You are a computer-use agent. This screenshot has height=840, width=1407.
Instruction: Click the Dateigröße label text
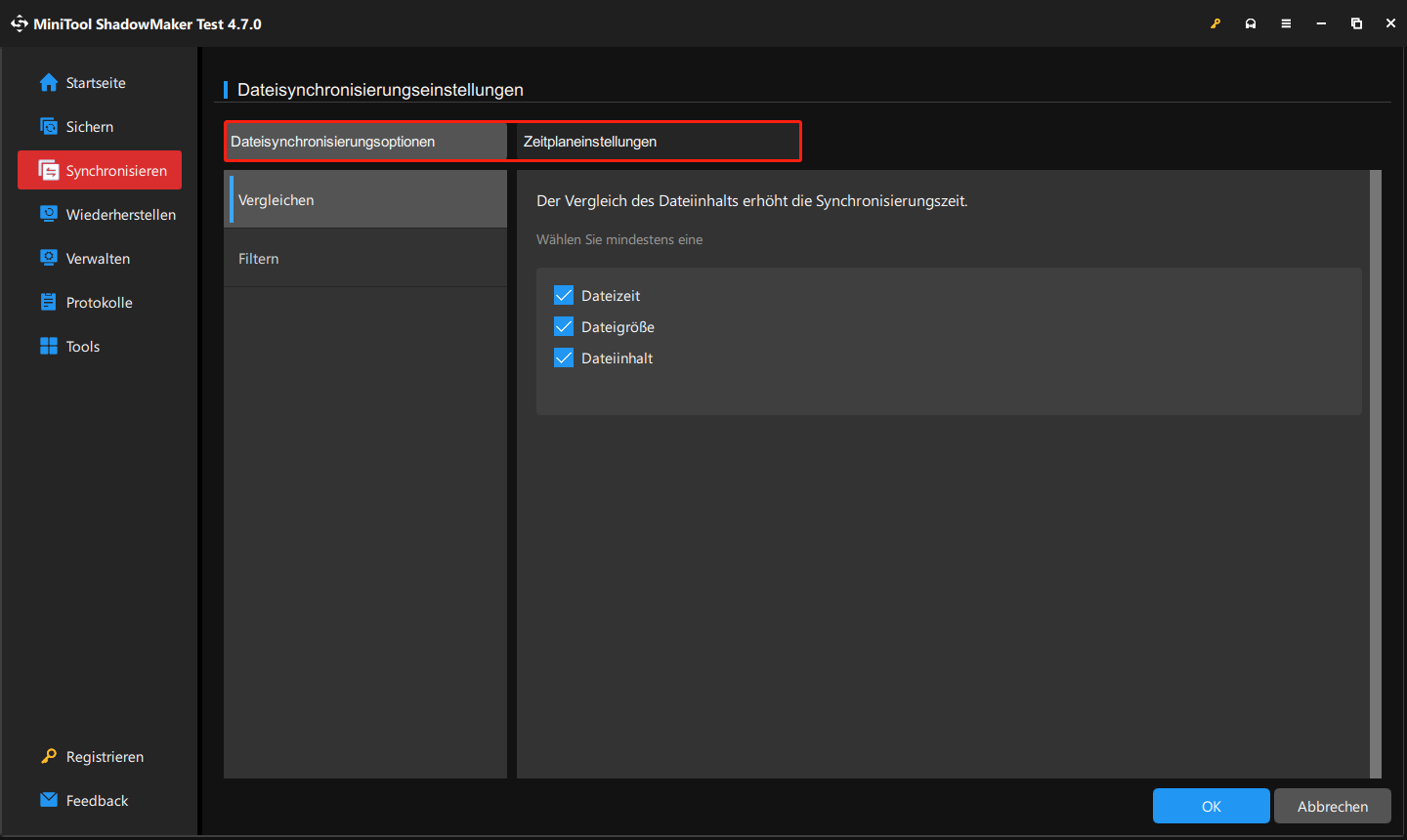click(618, 326)
